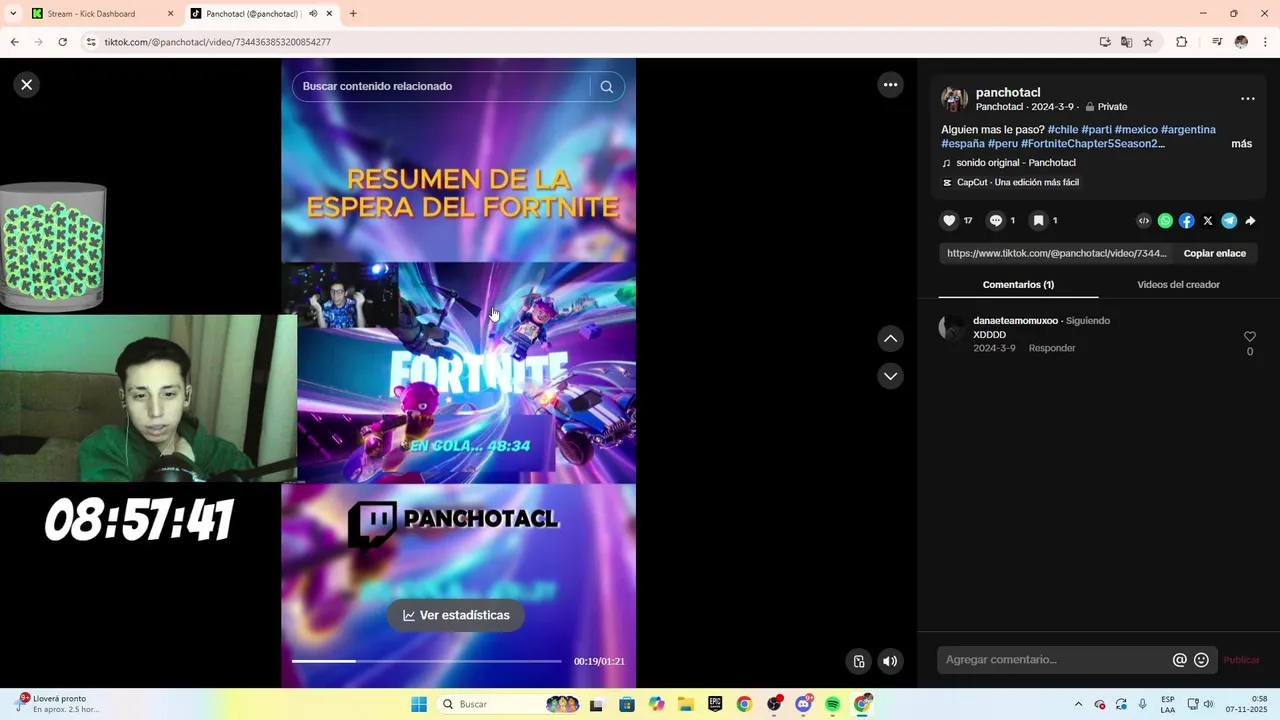Open the emoji picker in the comment box

(1201, 660)
